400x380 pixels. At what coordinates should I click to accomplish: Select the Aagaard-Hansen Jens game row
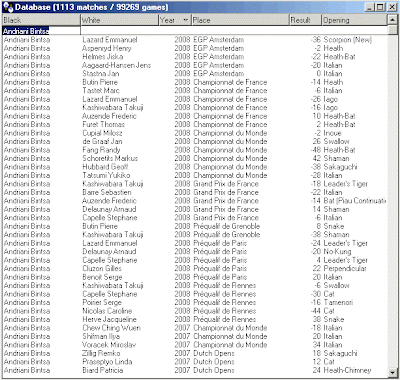pyautogui.click(x=195, y=65)
